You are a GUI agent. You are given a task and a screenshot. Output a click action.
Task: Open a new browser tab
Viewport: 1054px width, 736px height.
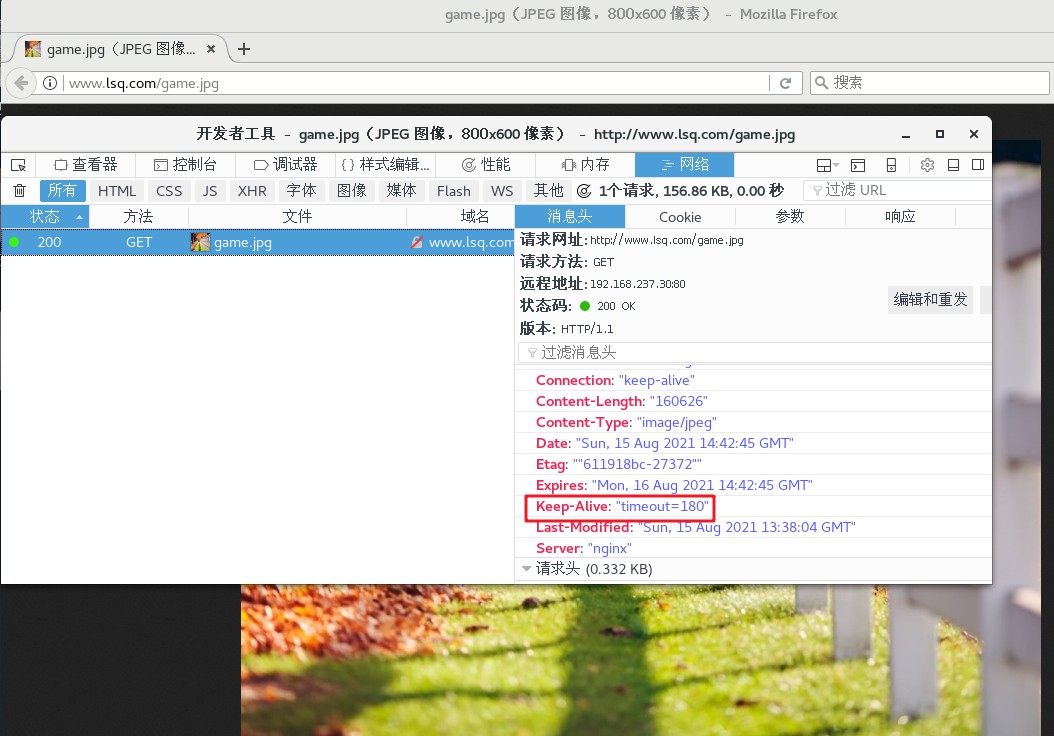click(244, 49)
